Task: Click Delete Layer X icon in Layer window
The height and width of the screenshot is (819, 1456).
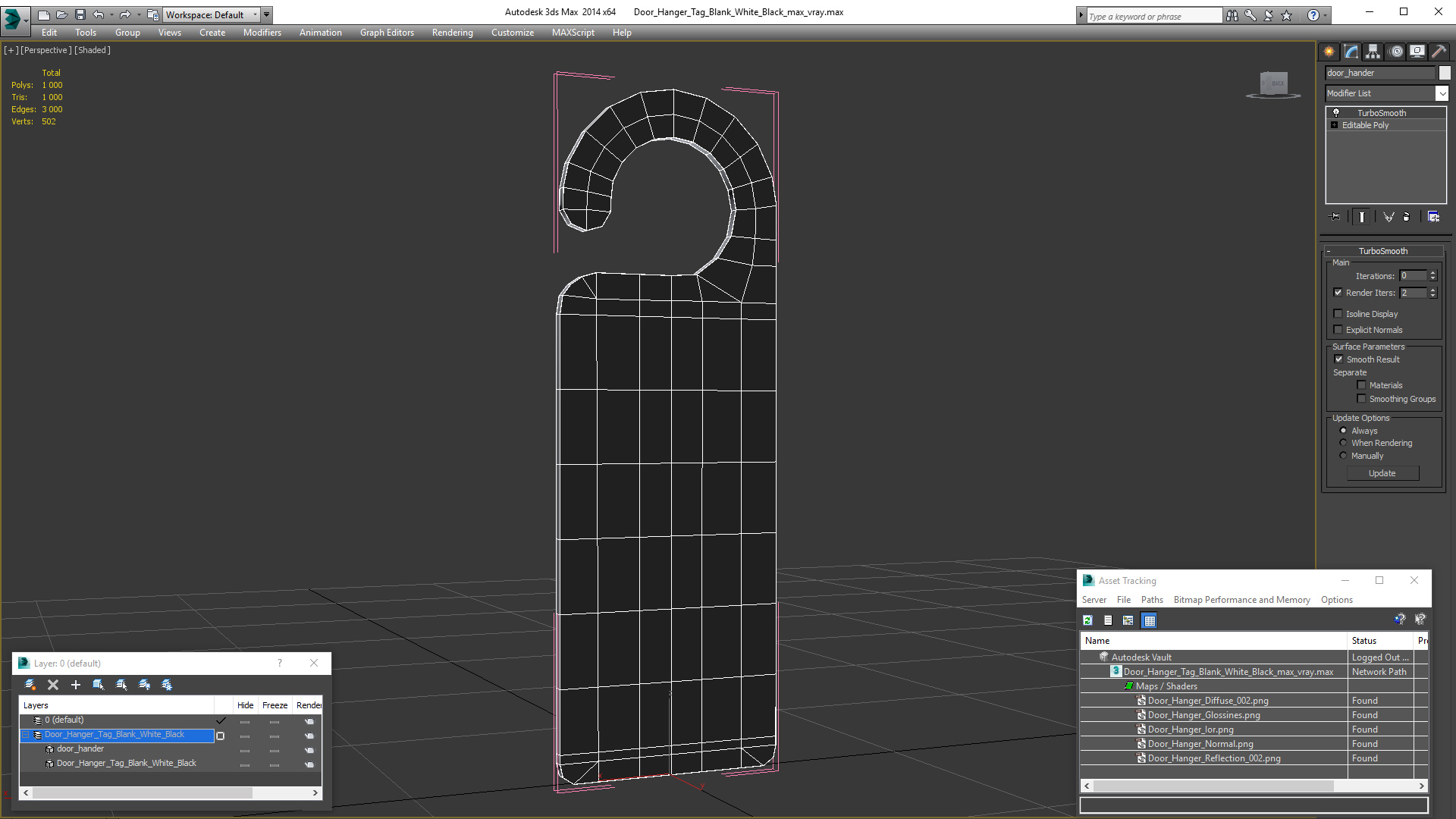Action: [x=53, y=685]
